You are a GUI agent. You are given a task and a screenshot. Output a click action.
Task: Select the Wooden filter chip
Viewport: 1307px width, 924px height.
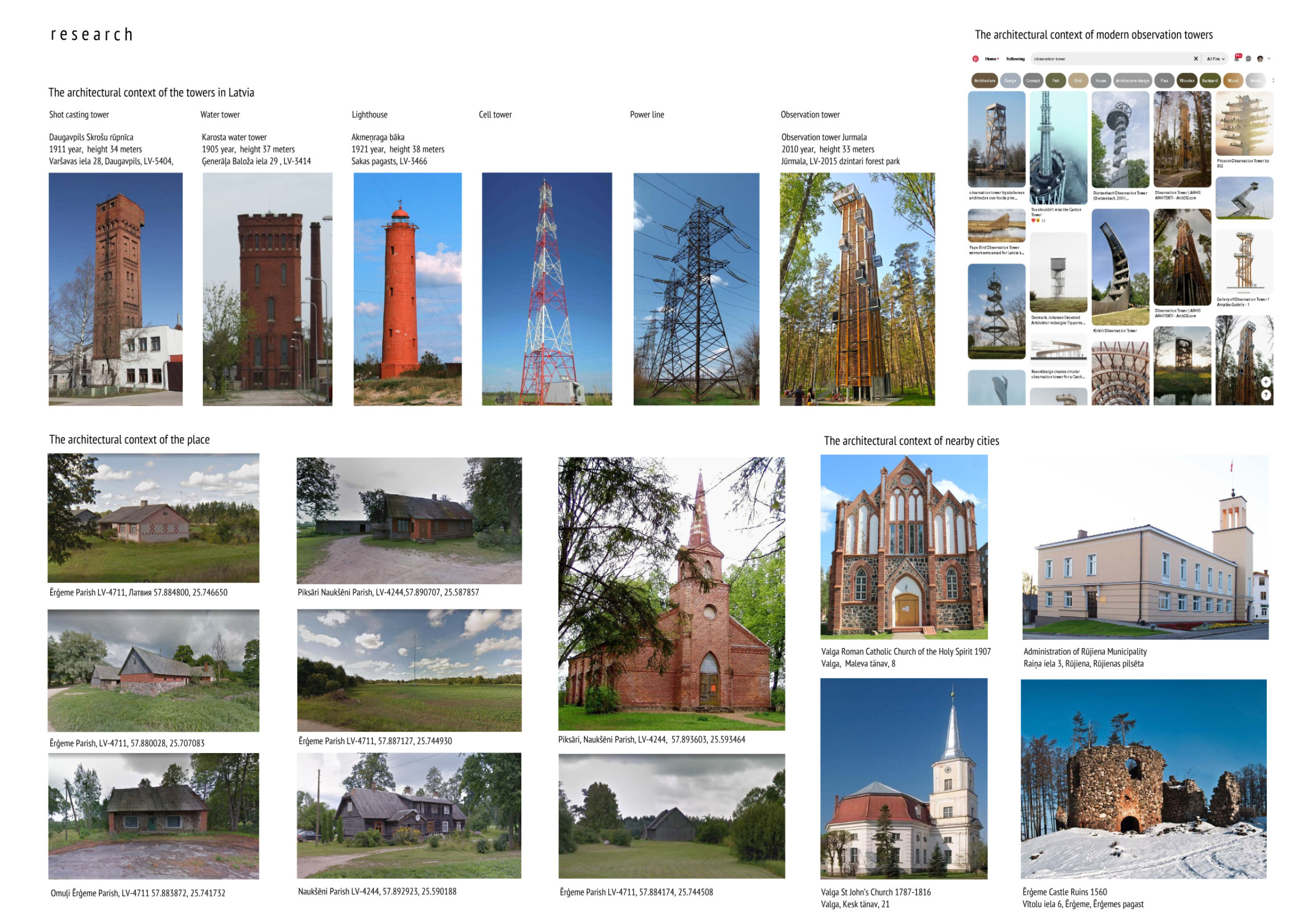1187,81
